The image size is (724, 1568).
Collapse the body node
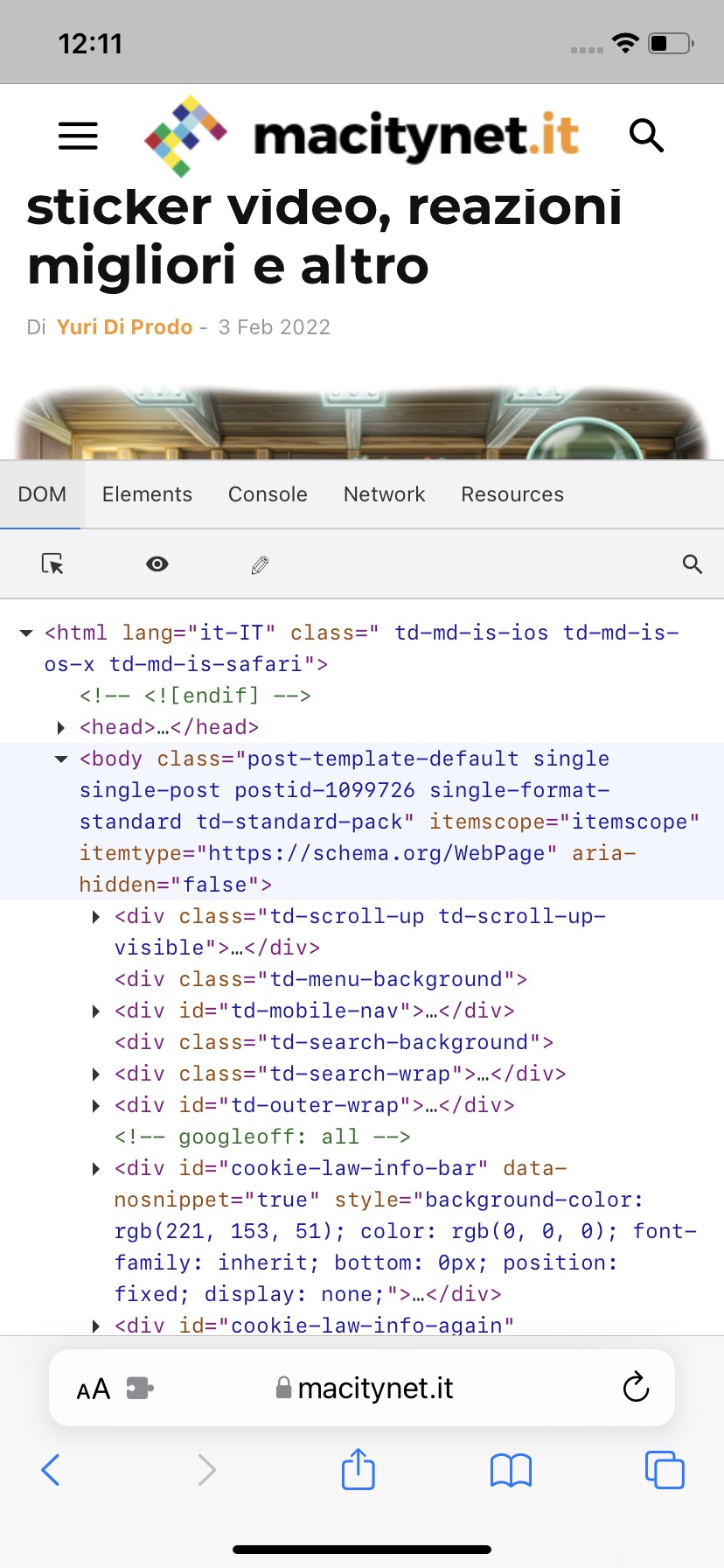coord(61,759)
